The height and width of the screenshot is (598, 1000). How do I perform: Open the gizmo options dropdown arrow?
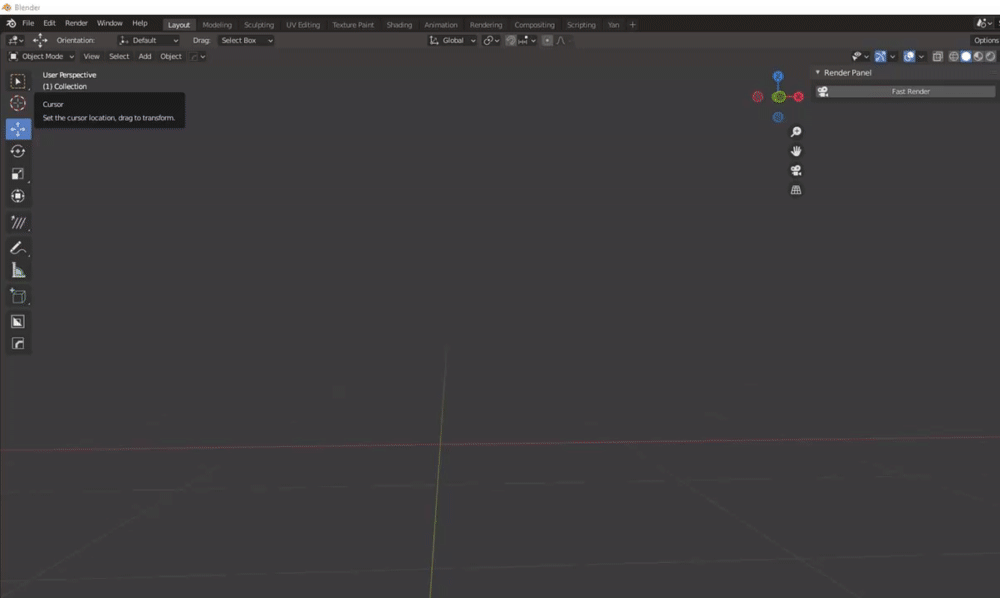(x=893, y=57)
